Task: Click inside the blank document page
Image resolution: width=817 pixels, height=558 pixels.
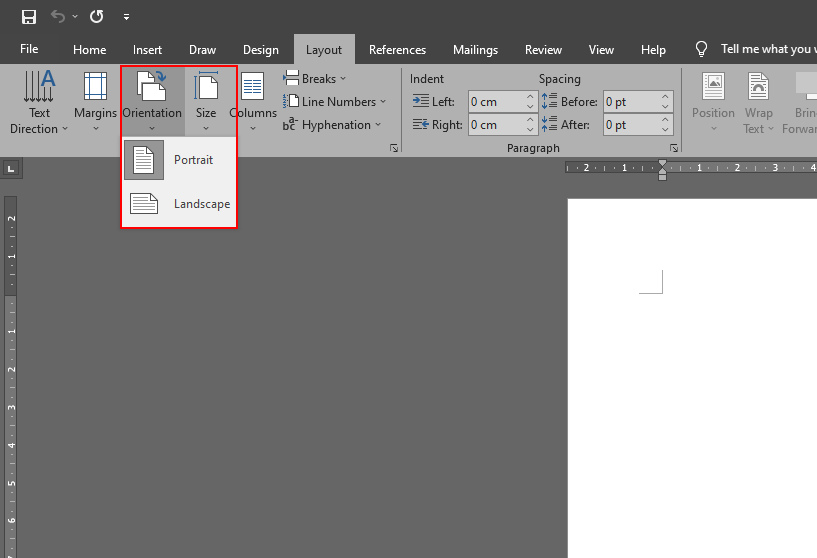Action: click(x=693, y=378)
